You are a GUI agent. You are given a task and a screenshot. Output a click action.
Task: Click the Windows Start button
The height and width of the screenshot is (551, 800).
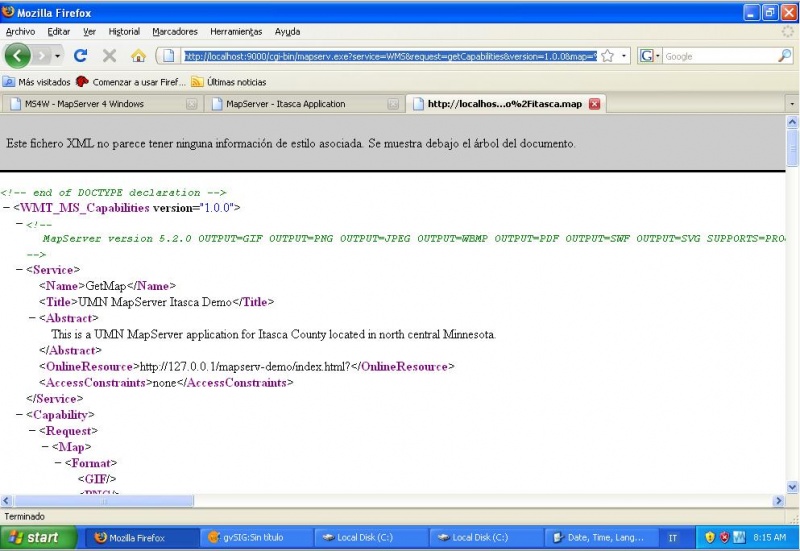pyautogui.click(x=38, y=538)
